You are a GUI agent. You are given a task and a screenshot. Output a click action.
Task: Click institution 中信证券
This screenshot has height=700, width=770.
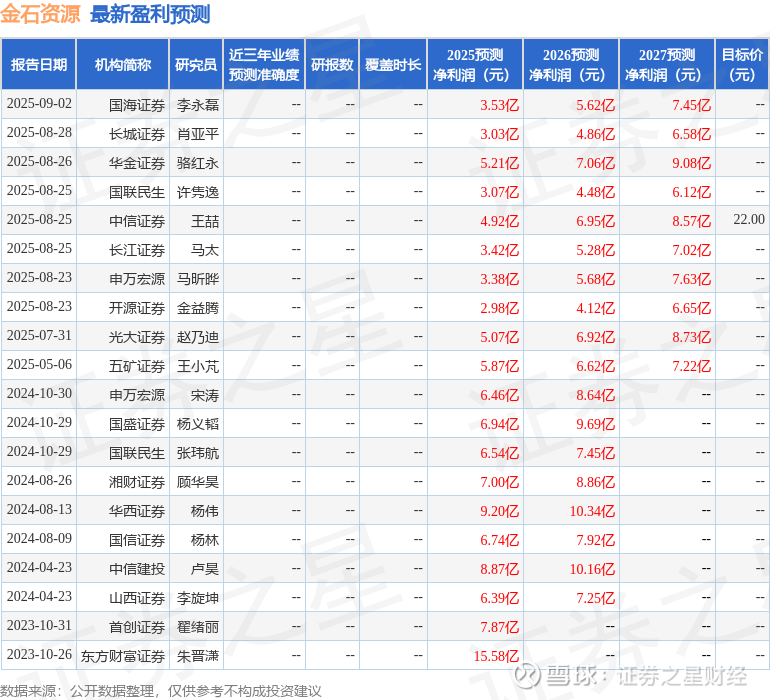click(x=137, y=221)
